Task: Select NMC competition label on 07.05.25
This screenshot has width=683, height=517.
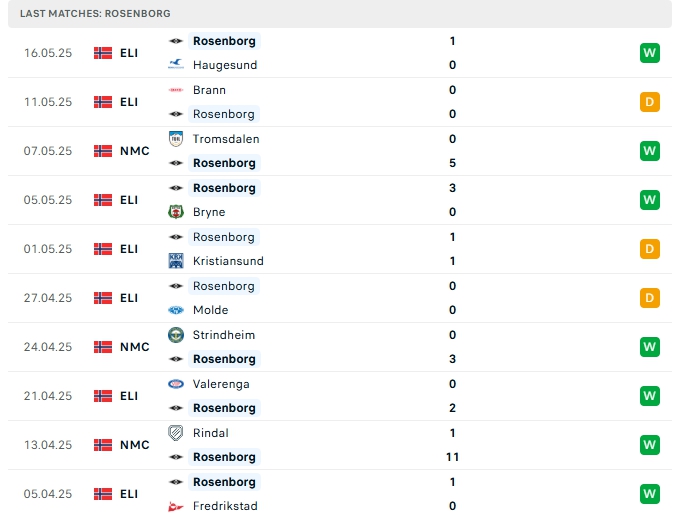Action: tap(135, 151)
